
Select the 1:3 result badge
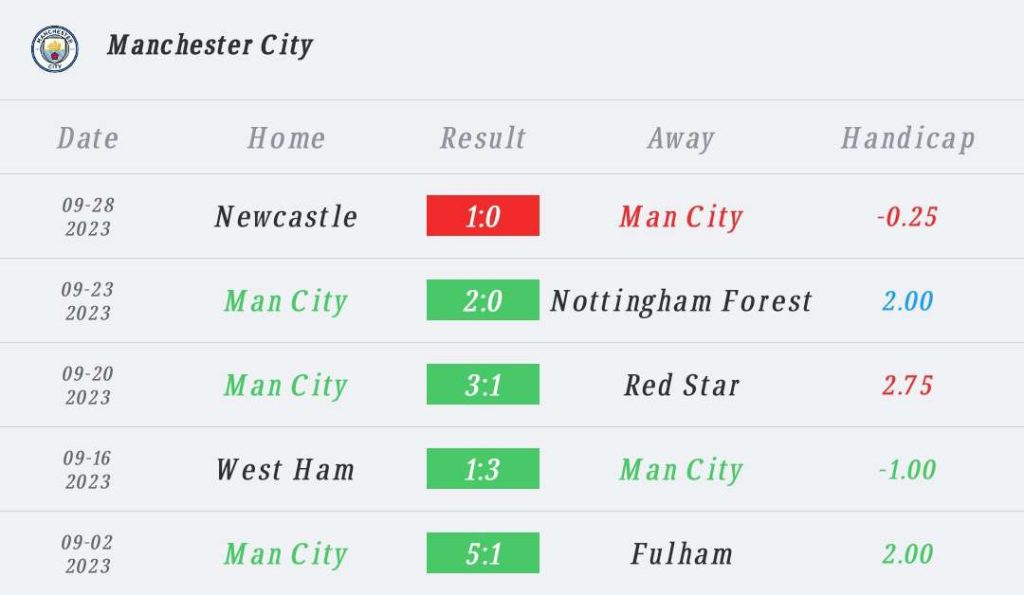pos(483,469)
